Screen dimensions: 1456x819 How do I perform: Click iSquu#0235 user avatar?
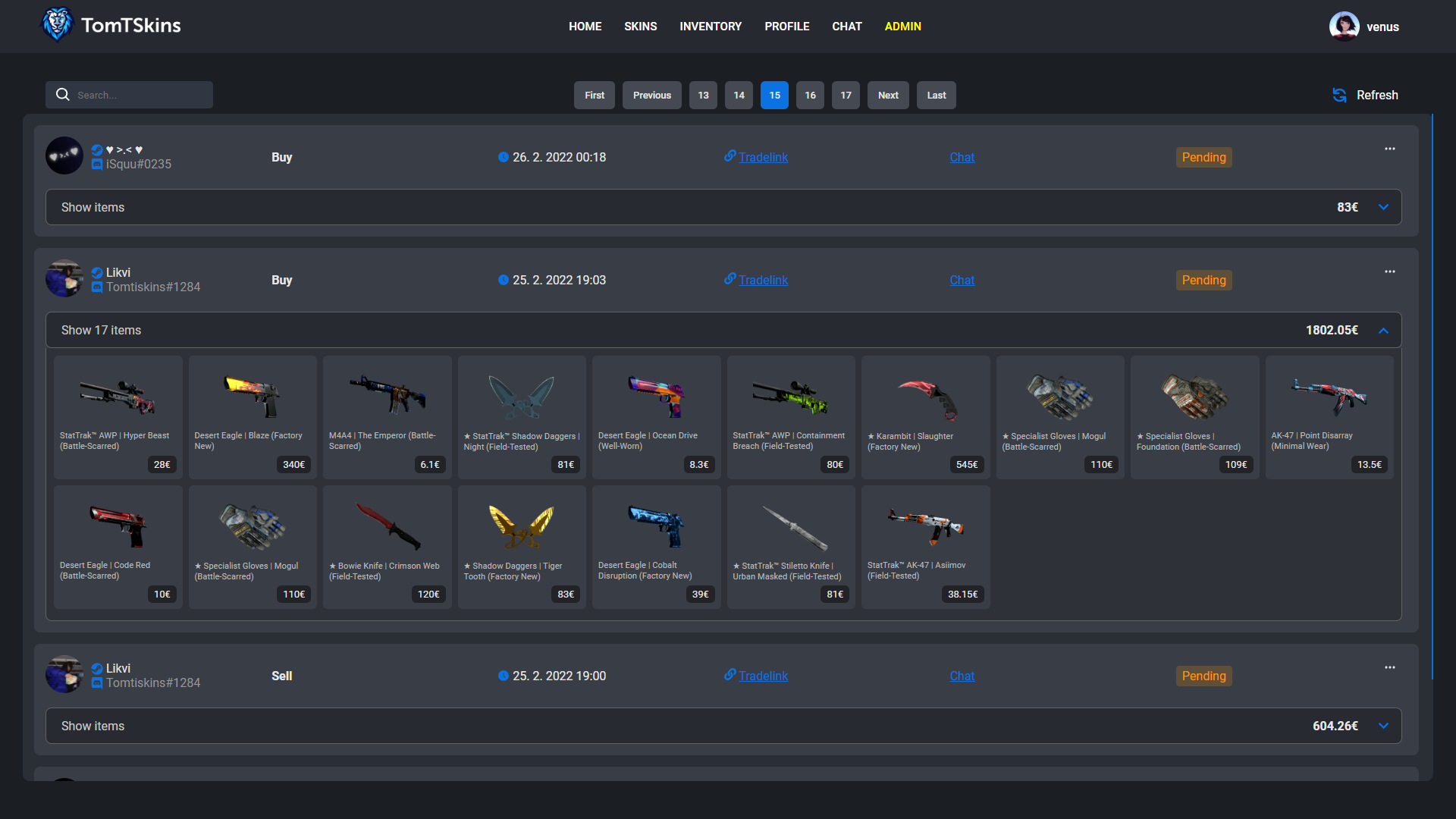coord(64,155)
